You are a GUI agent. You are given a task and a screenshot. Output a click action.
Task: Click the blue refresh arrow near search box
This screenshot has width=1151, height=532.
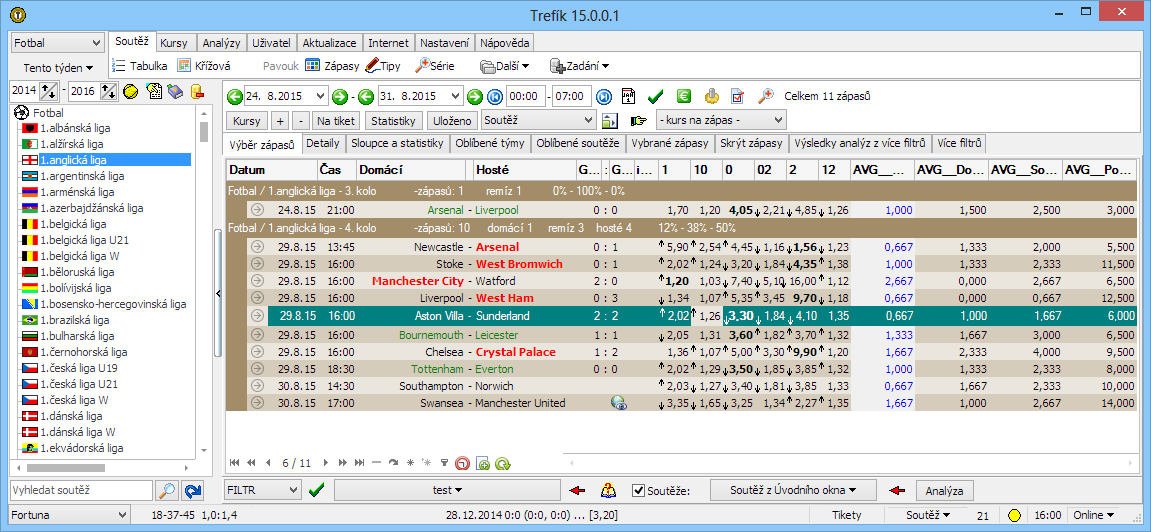192,490
